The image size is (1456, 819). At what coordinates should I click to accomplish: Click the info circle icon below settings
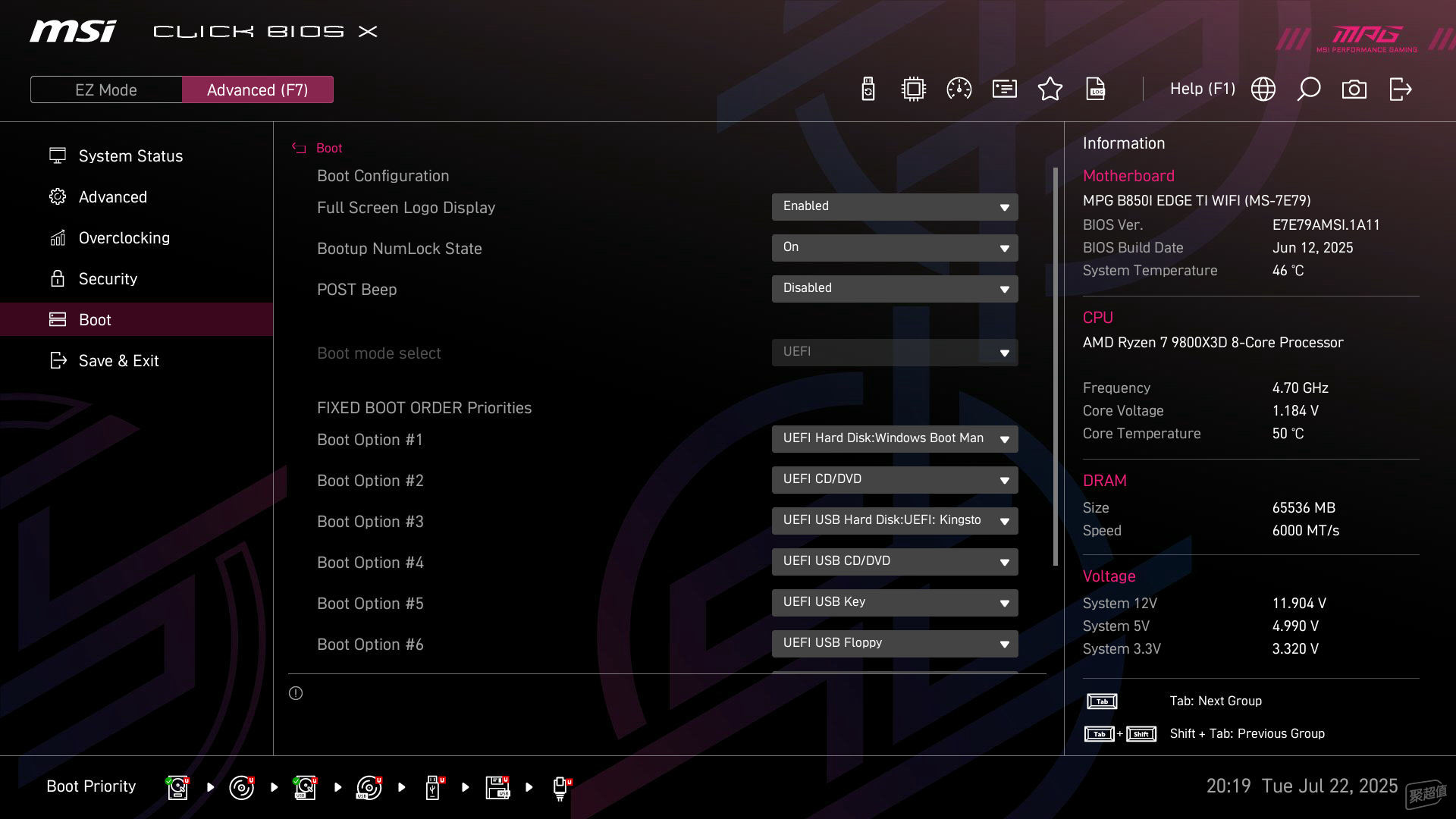[x=296, y=693]
